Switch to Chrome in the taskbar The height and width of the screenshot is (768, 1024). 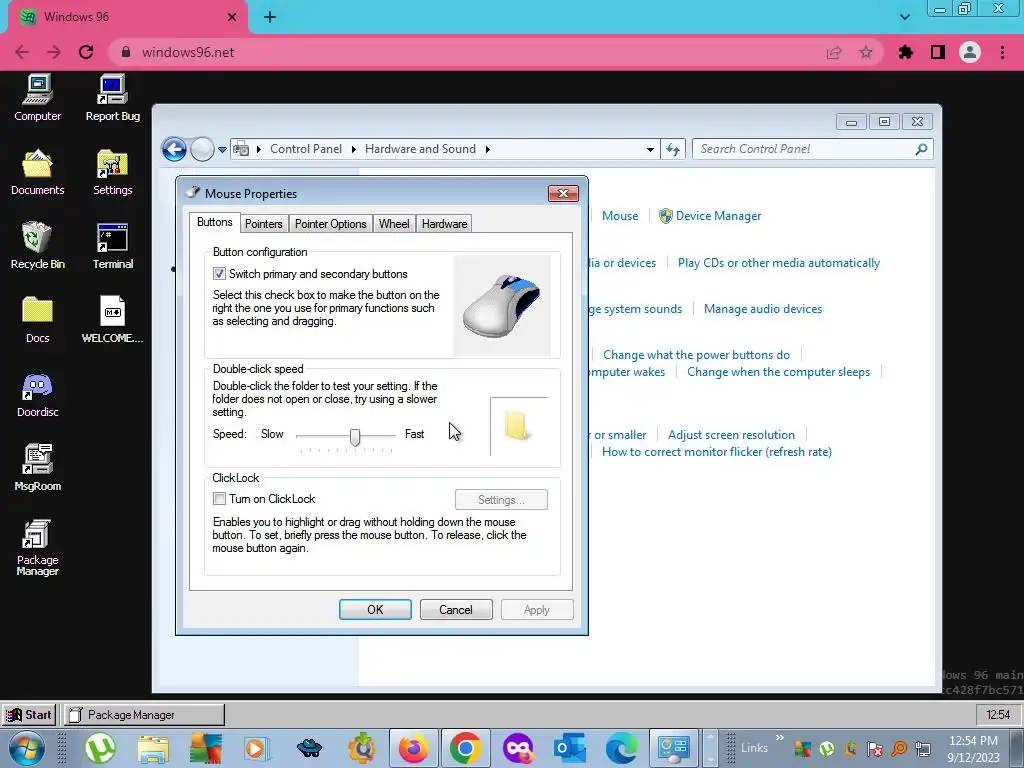465,748
